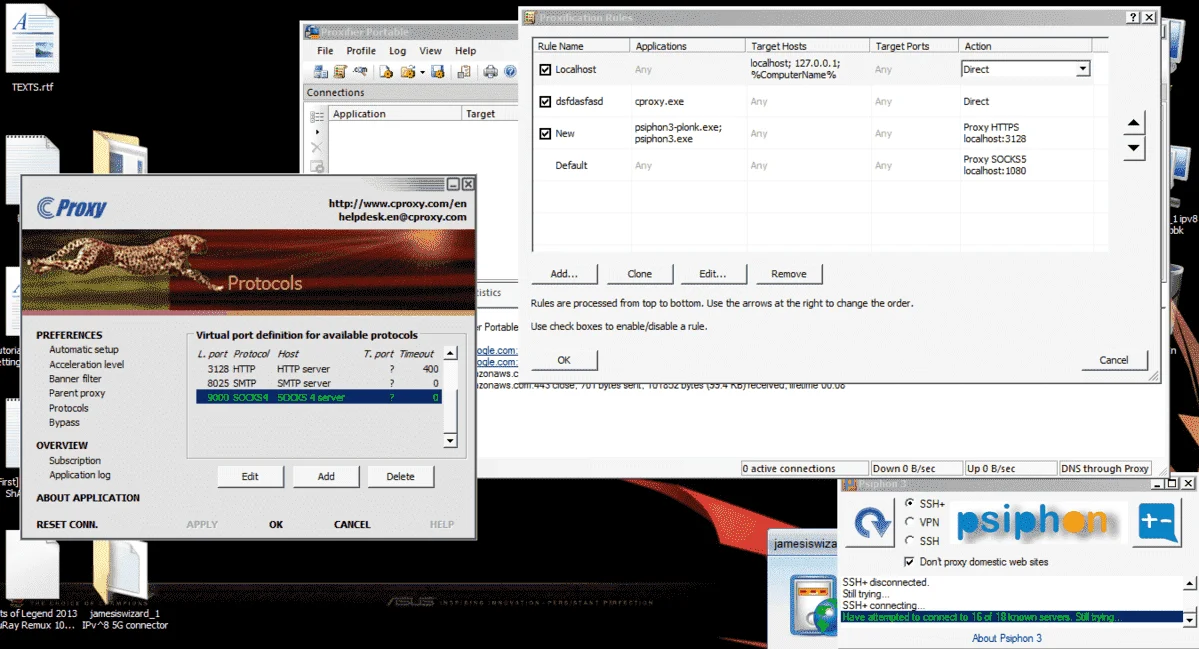Open the TEXTS.rtf desktop file

pyautogui.click(x=33, y=47)
